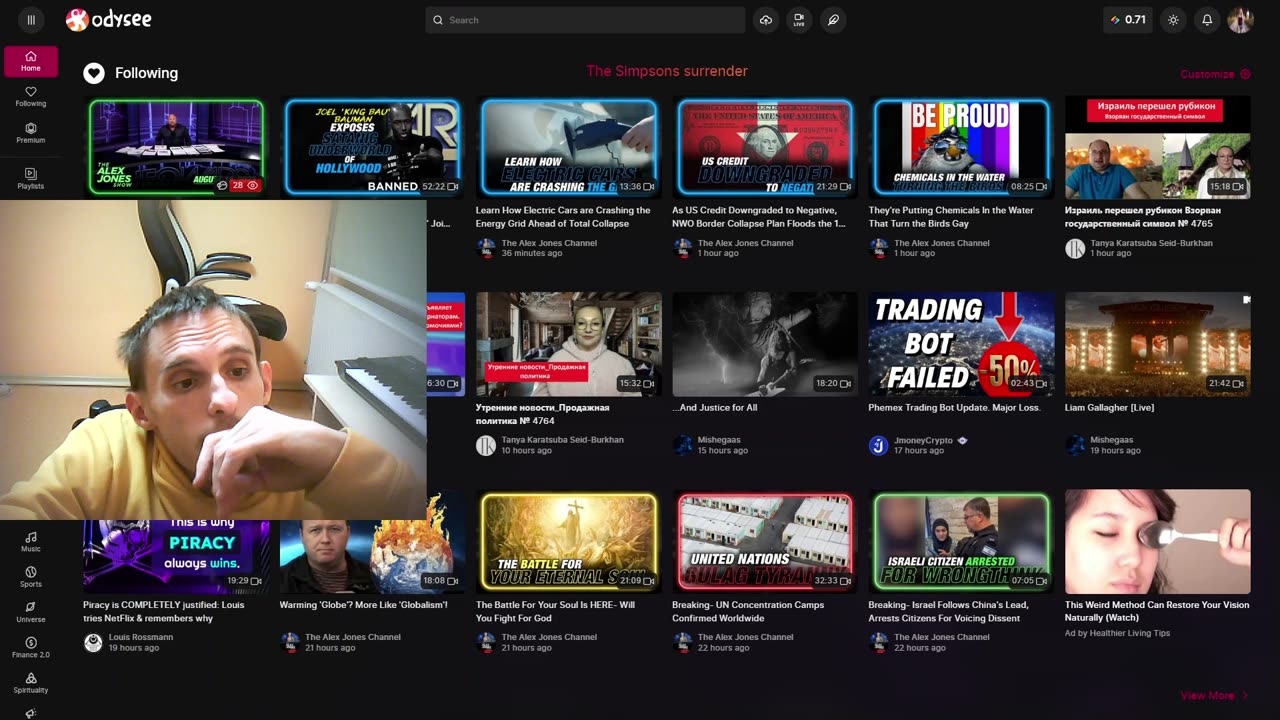Click title 'Breaking- UN Concentration Camps Confirmed Worldwide'
This screenshot has width=1280, height=720.
(749, 611)
